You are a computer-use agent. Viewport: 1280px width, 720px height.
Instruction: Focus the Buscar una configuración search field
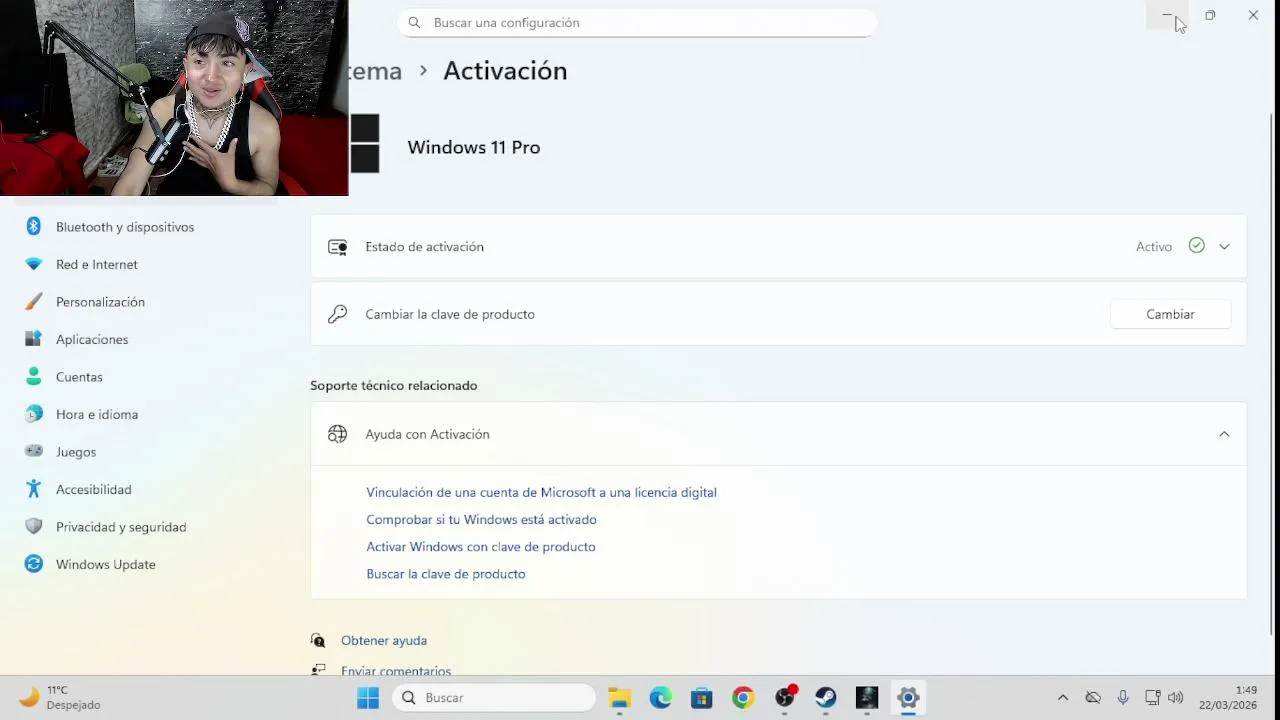[637, 22]
